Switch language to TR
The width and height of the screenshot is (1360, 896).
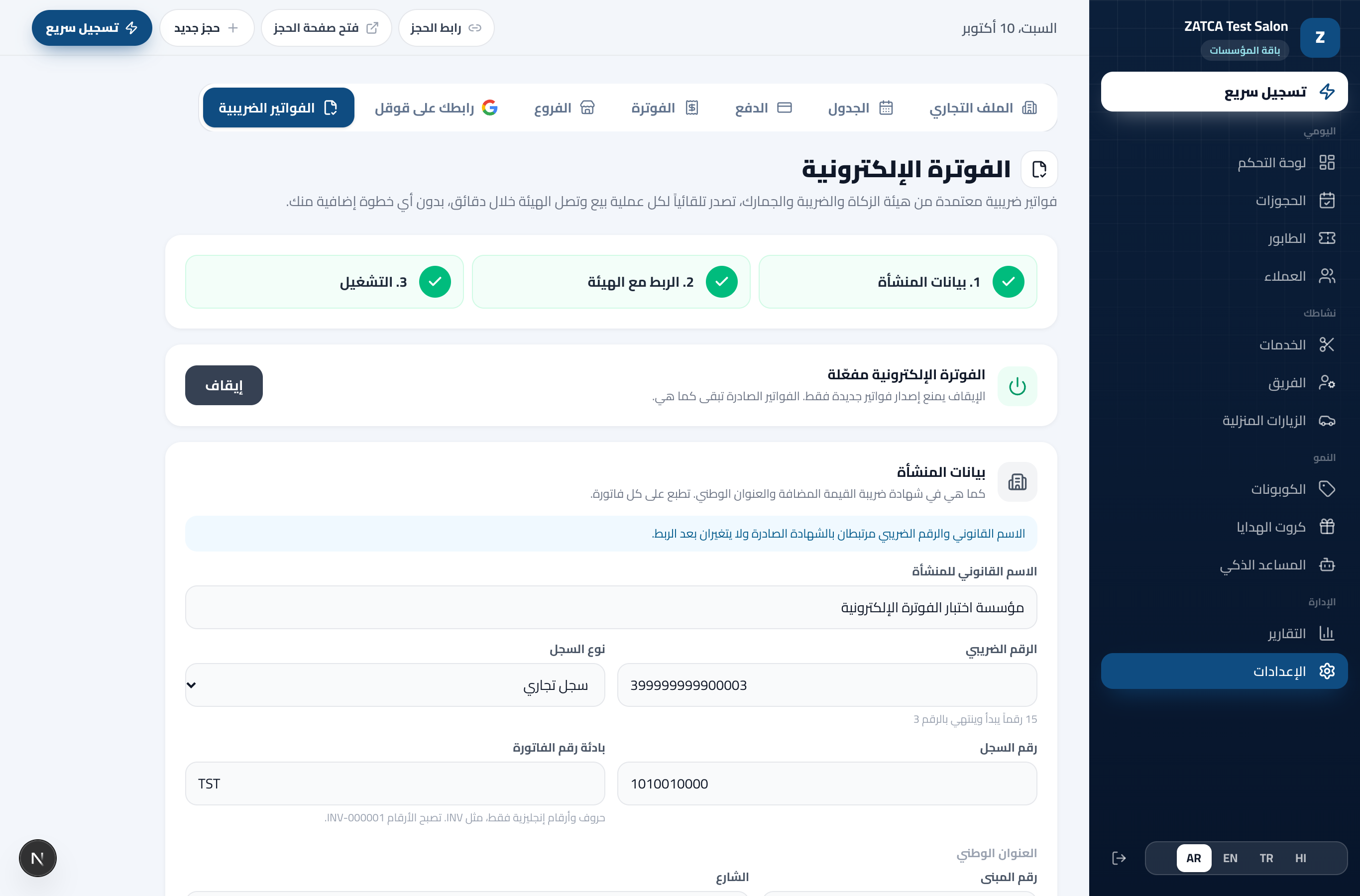pos(1266,858)
